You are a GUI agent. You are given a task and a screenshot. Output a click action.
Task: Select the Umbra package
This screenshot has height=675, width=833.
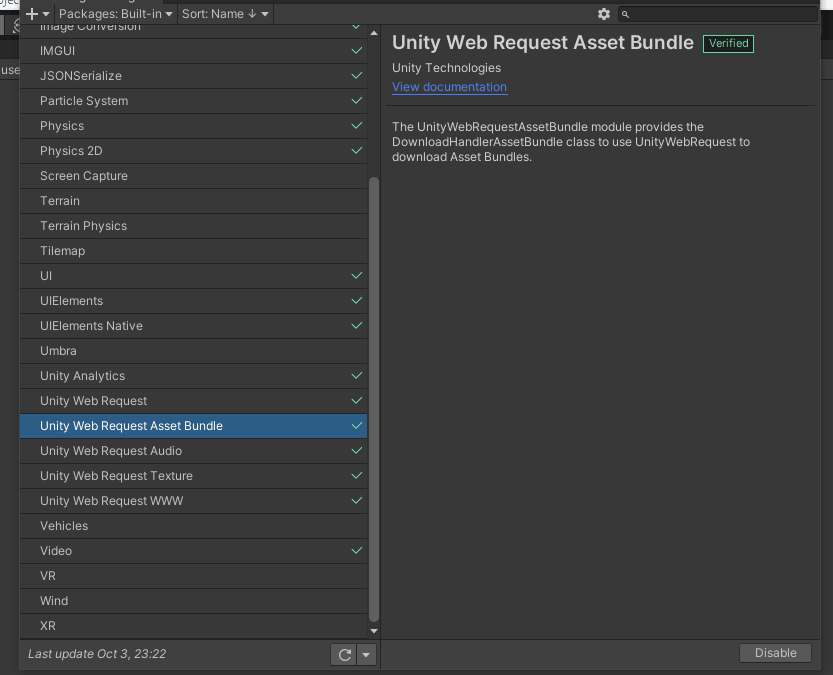click(x=193, y=351)
